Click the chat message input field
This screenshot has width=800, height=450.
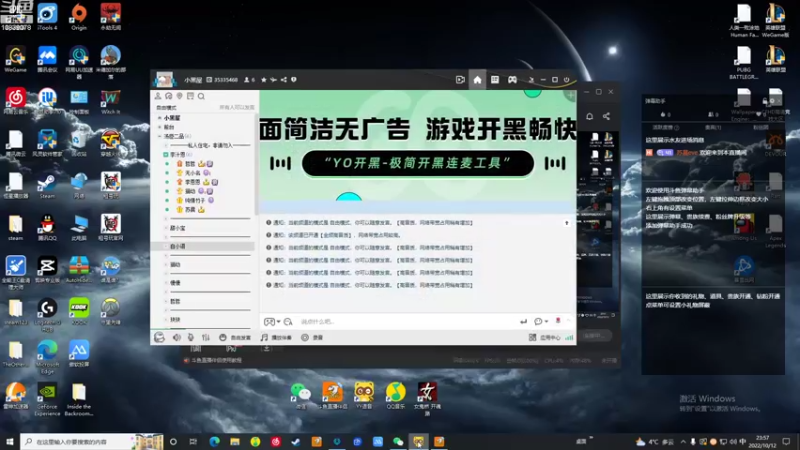tap(408, 321)
